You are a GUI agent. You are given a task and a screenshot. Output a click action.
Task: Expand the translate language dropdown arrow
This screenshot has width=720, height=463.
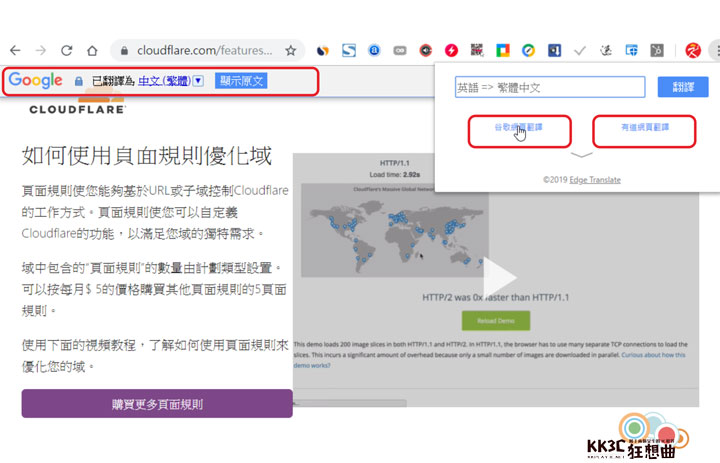tap(198, 81)
